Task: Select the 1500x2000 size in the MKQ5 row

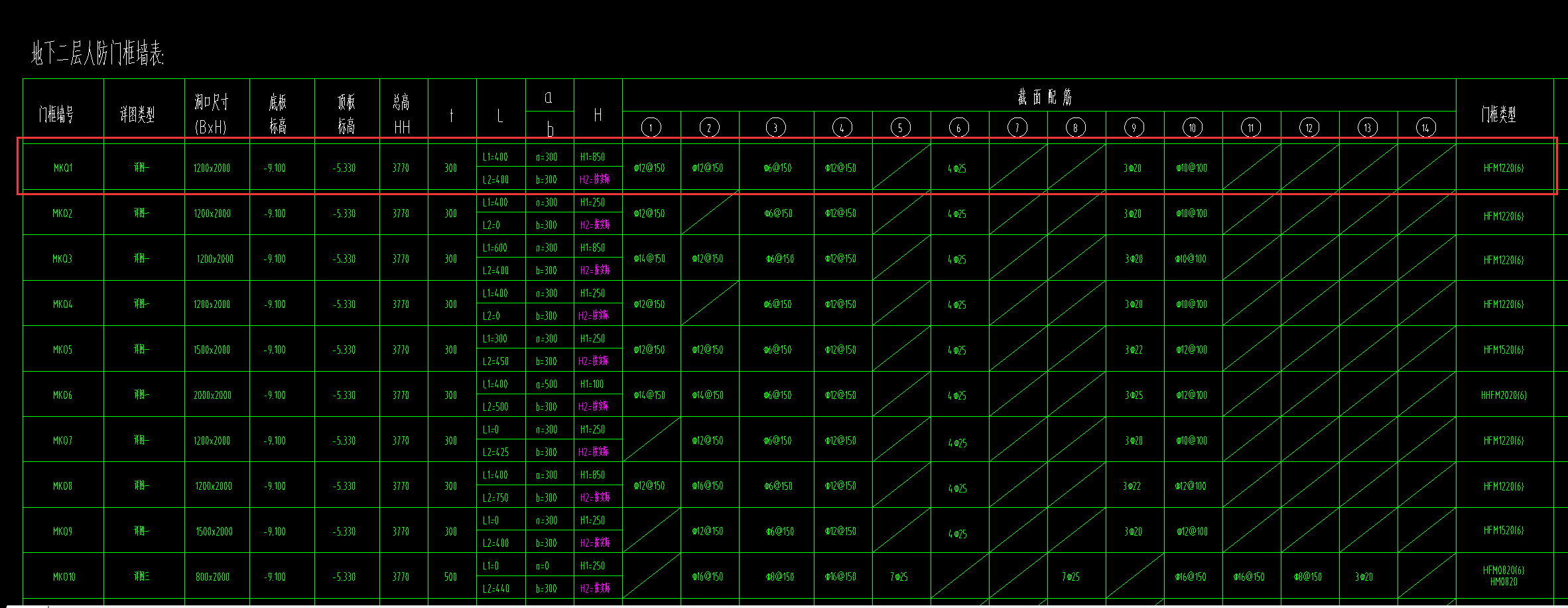Action: pos(212,350)
